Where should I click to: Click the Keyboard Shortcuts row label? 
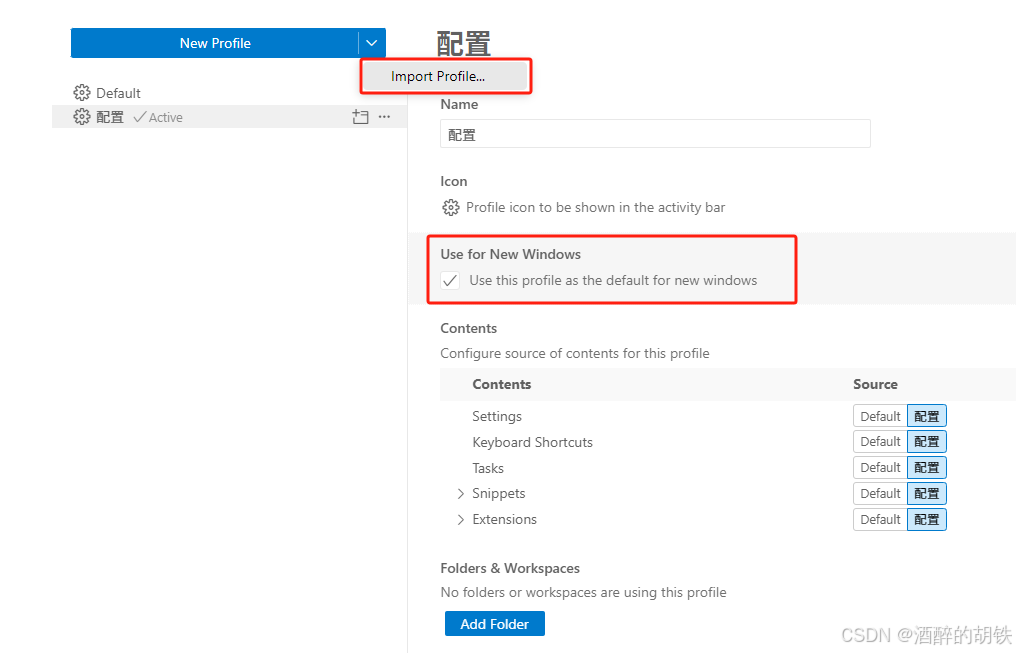click(x=532, y=442)
